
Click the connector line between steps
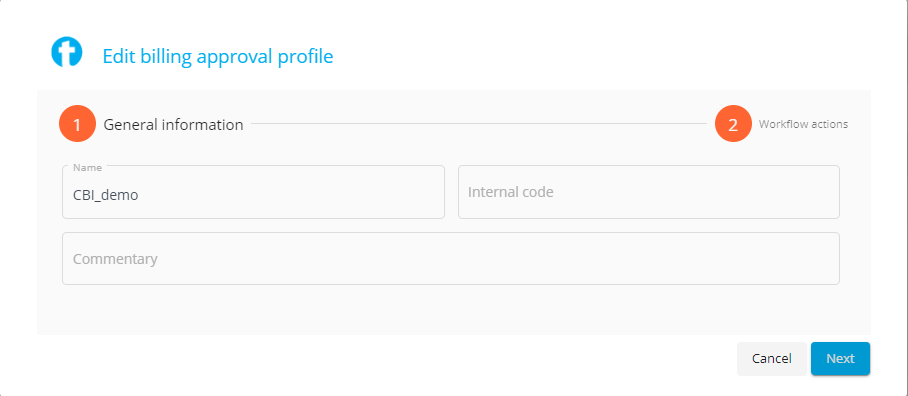point(479,123)
